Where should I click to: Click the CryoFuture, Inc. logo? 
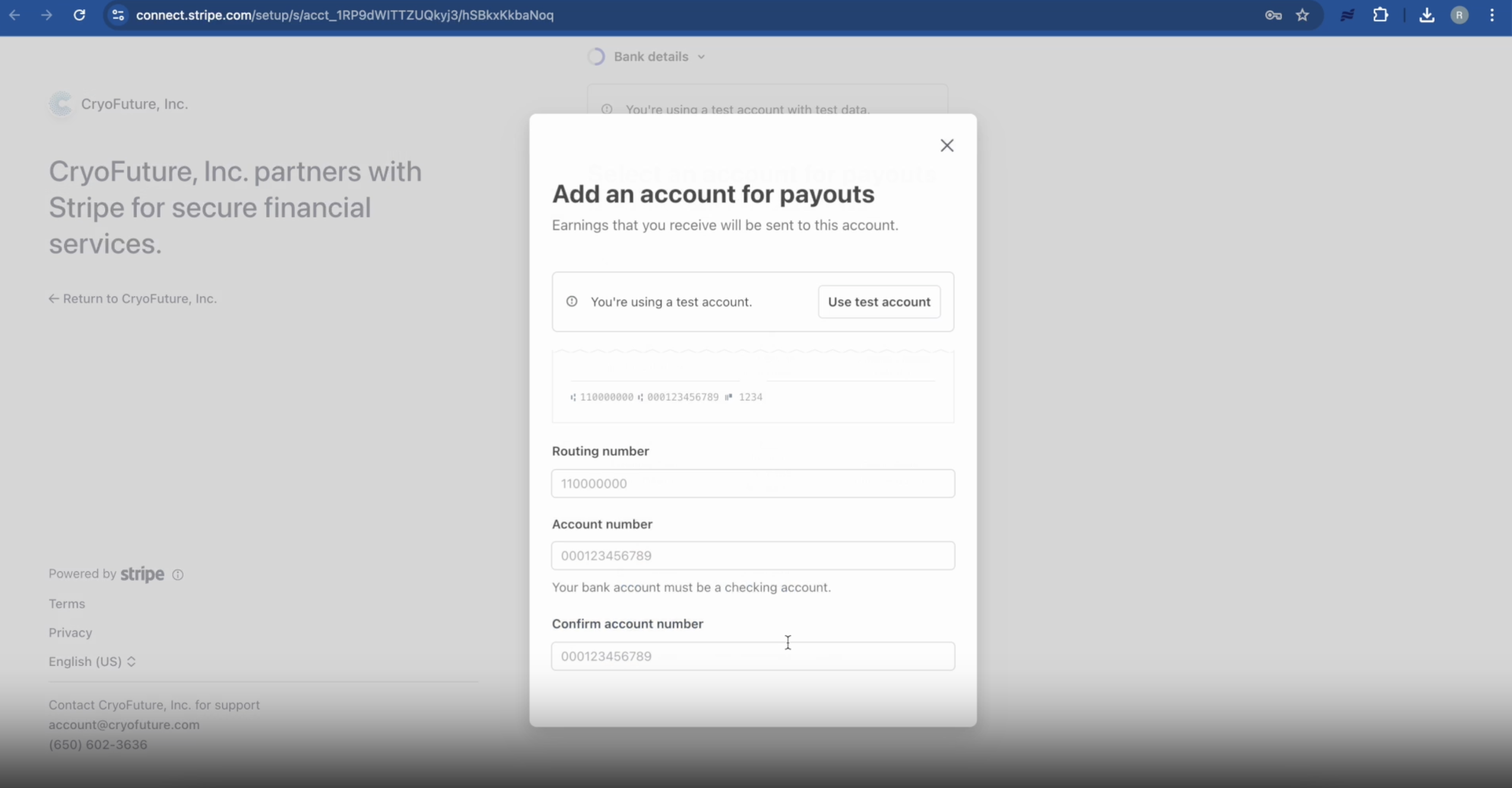pos(61,104)
